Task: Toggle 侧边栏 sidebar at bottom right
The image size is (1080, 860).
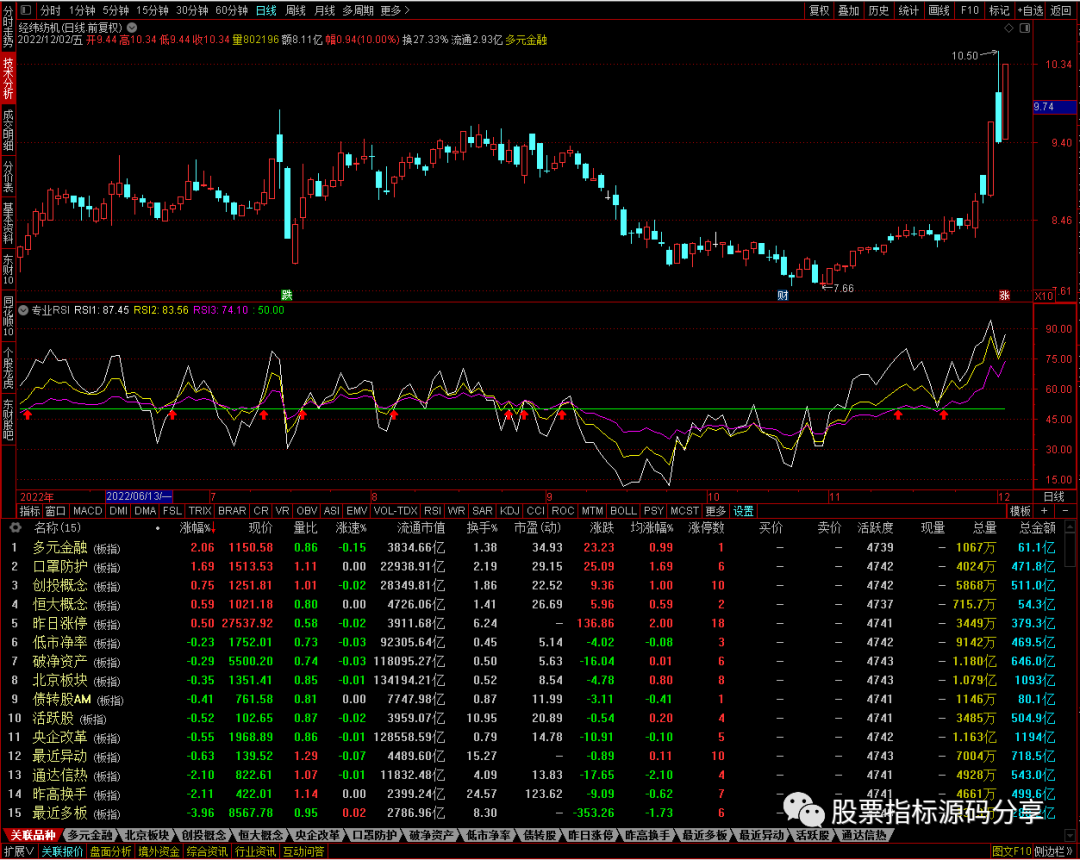Action: tap(1054, 852)
